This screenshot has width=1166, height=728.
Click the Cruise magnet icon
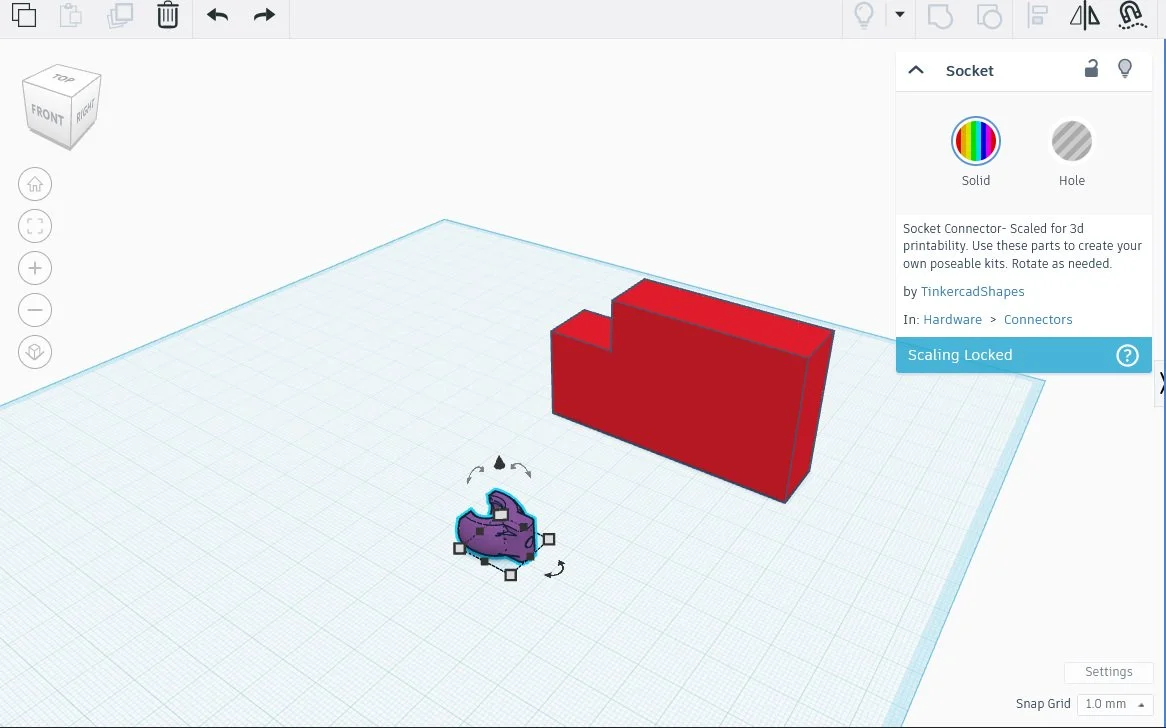[x=1132, y=15]
